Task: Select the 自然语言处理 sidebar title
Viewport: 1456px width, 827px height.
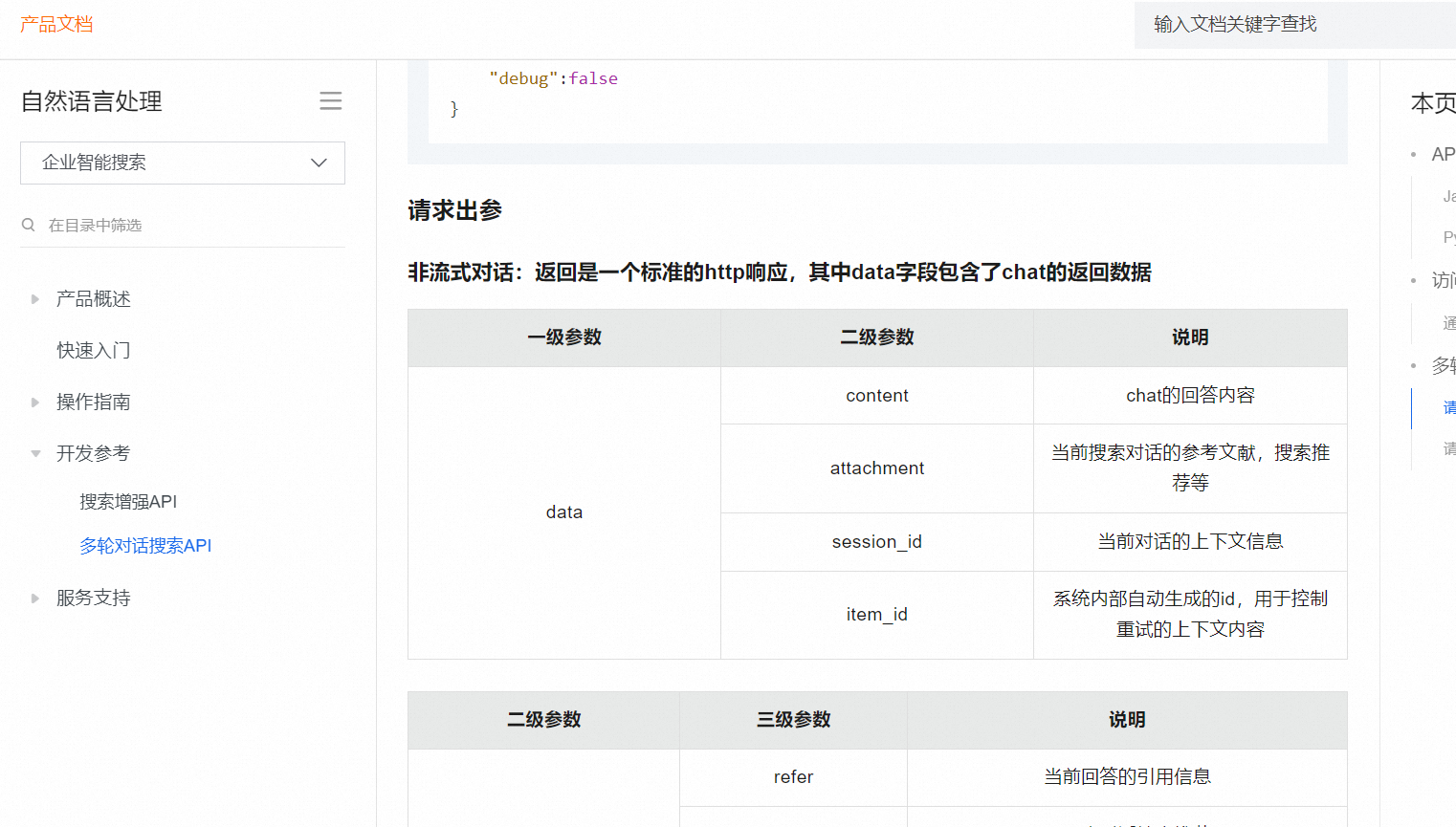Action: 92,101
